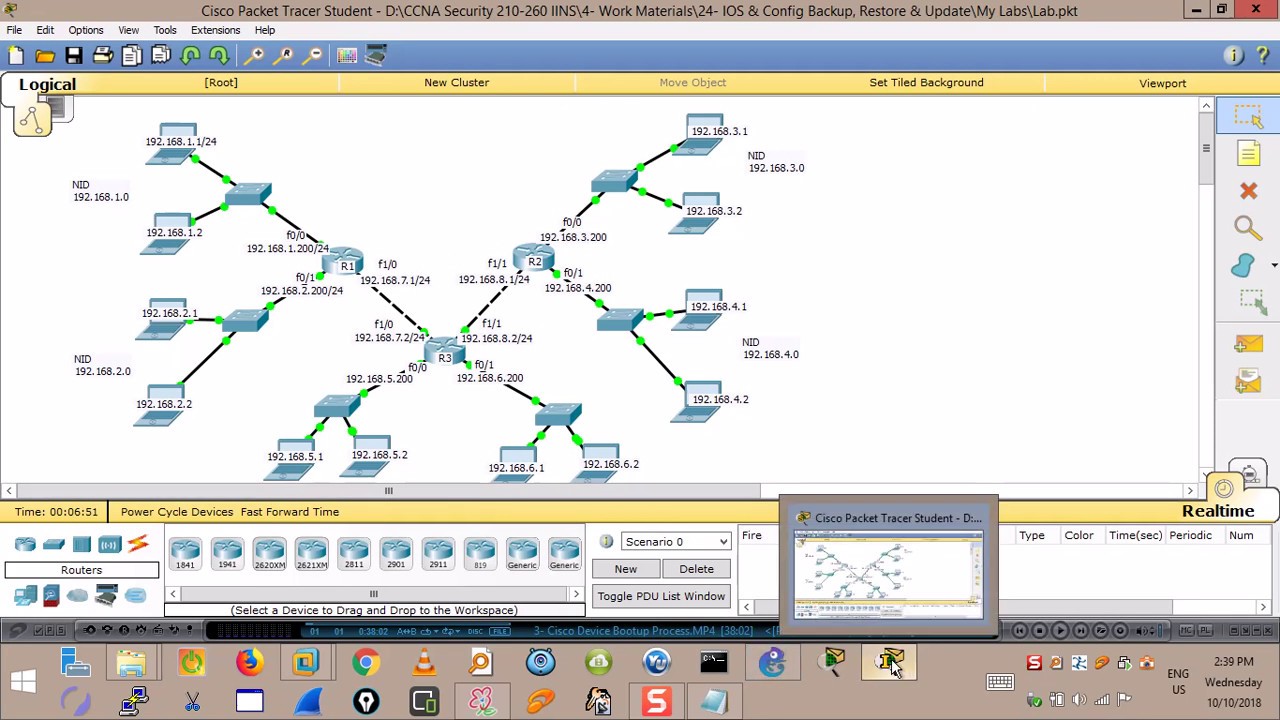This screenshot has height=720, width=1280.
Task: Click Toggle PDU List Window button
Action: pos(661,596)
